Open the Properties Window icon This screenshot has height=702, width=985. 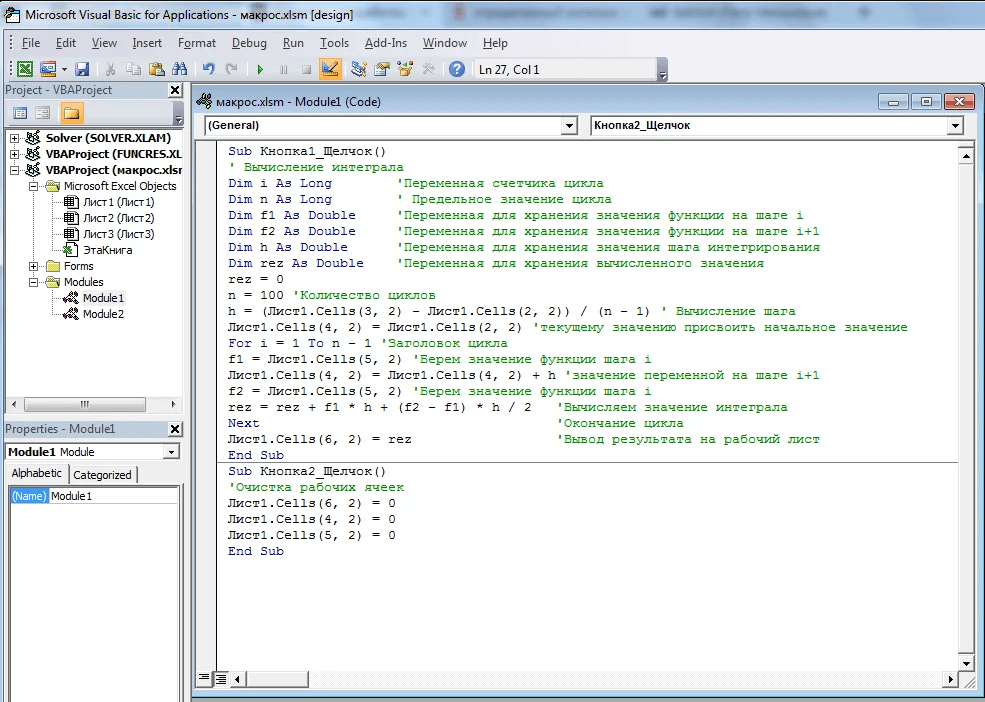point(382,69)
